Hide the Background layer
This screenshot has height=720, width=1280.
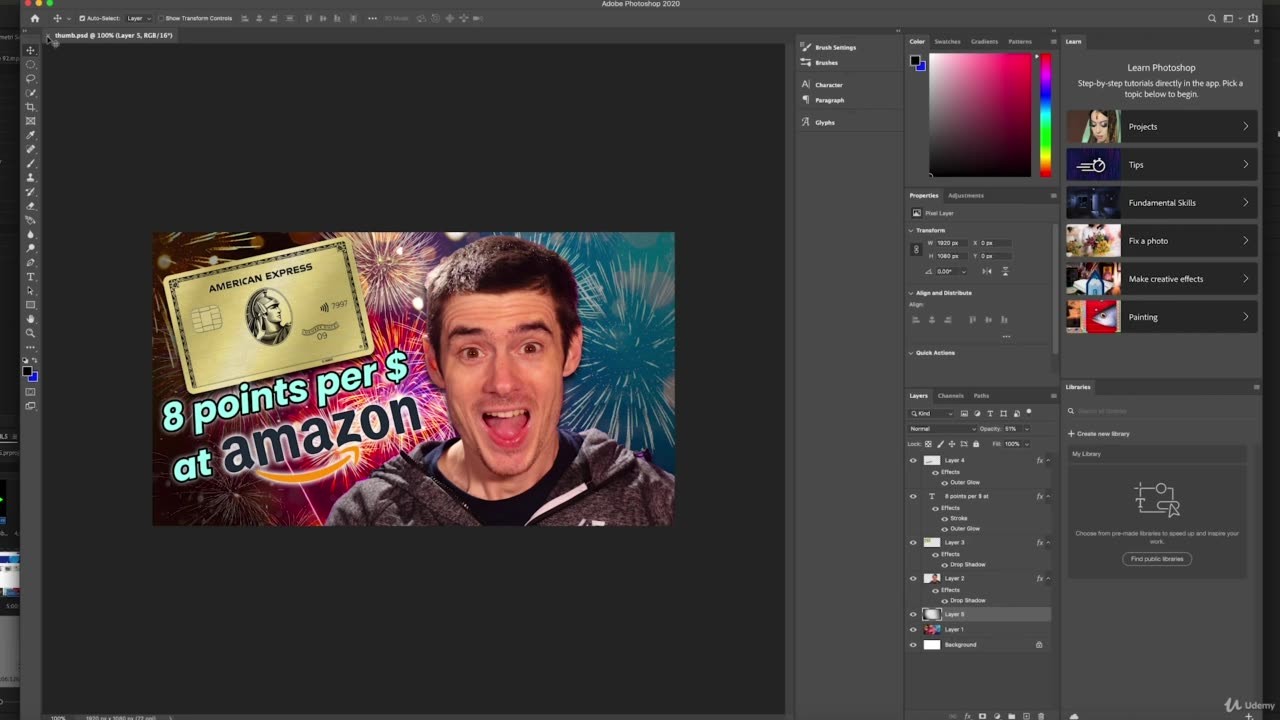913,645
